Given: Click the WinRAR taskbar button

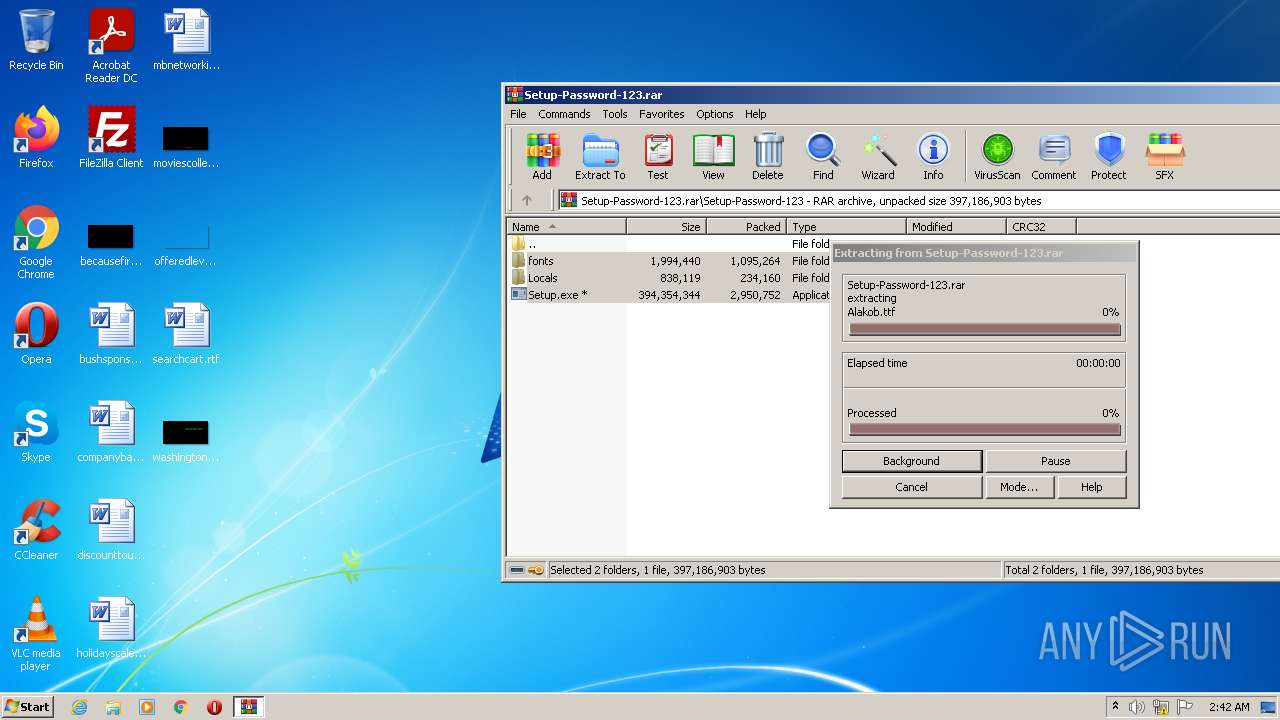Looking at the screenshot, I should [x=249, y=707].
